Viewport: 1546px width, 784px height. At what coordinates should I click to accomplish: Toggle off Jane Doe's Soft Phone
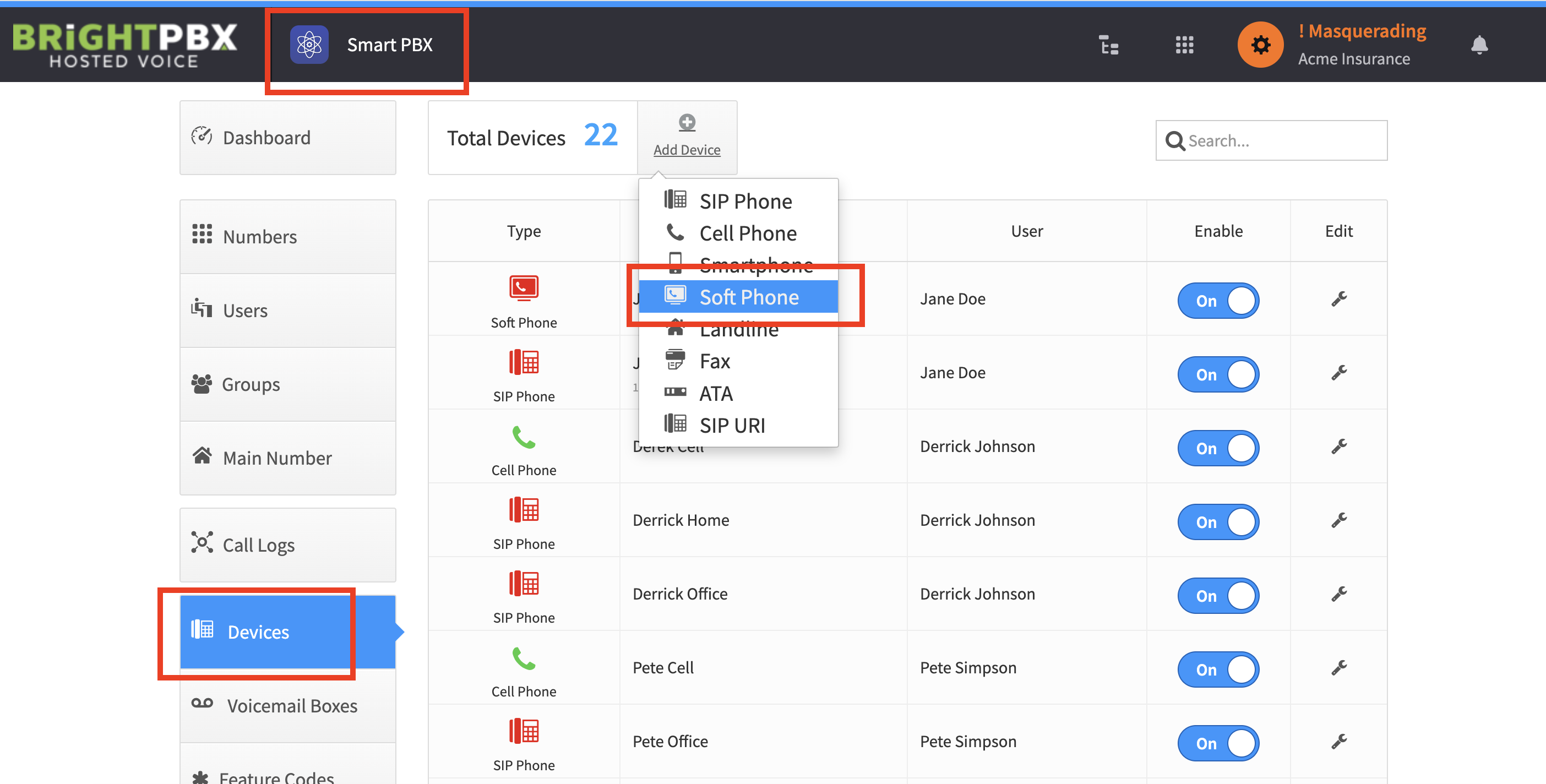pos(1218,301)
